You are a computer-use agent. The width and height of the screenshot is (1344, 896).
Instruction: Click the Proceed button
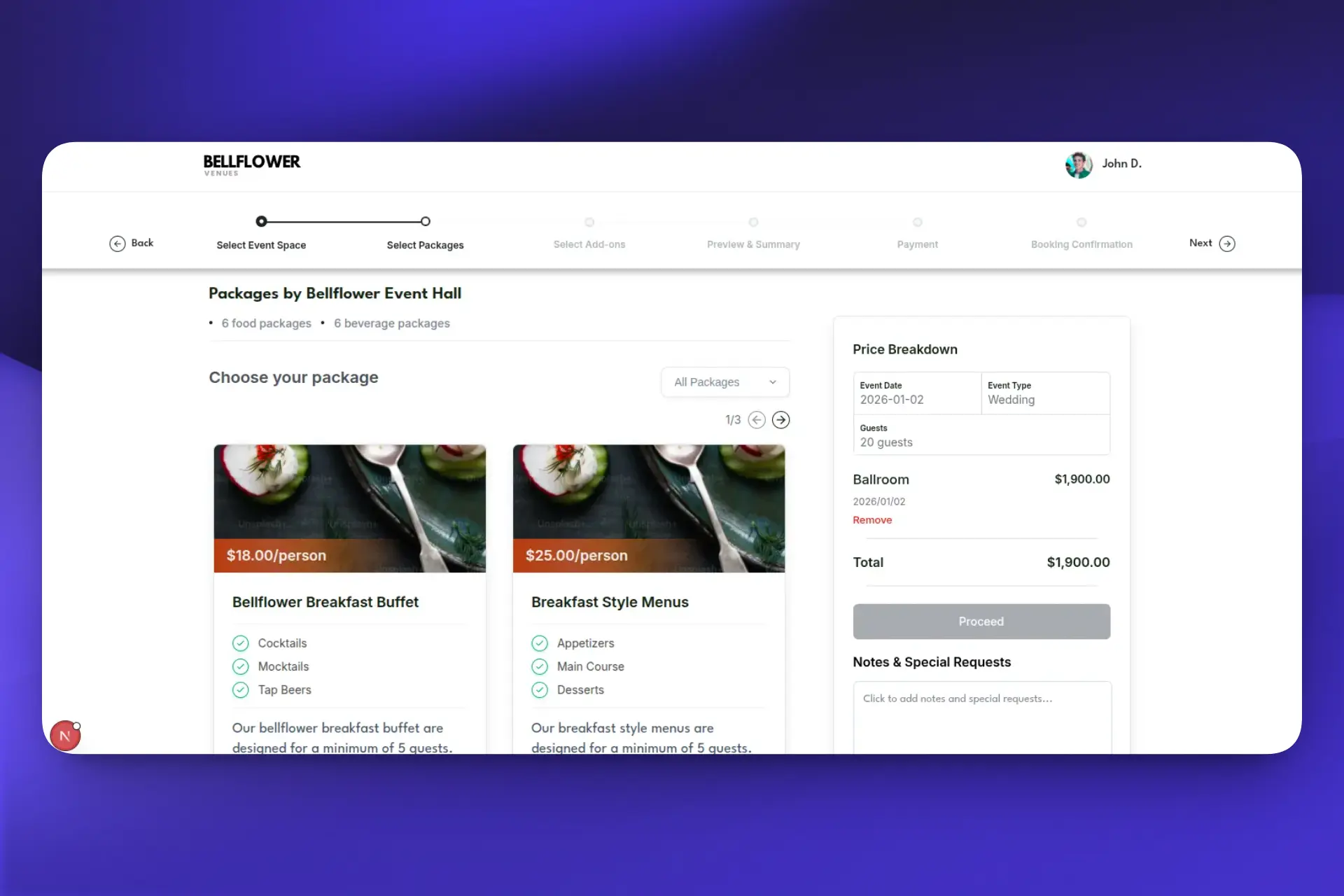pyautogui.click(x=981, y=622)
